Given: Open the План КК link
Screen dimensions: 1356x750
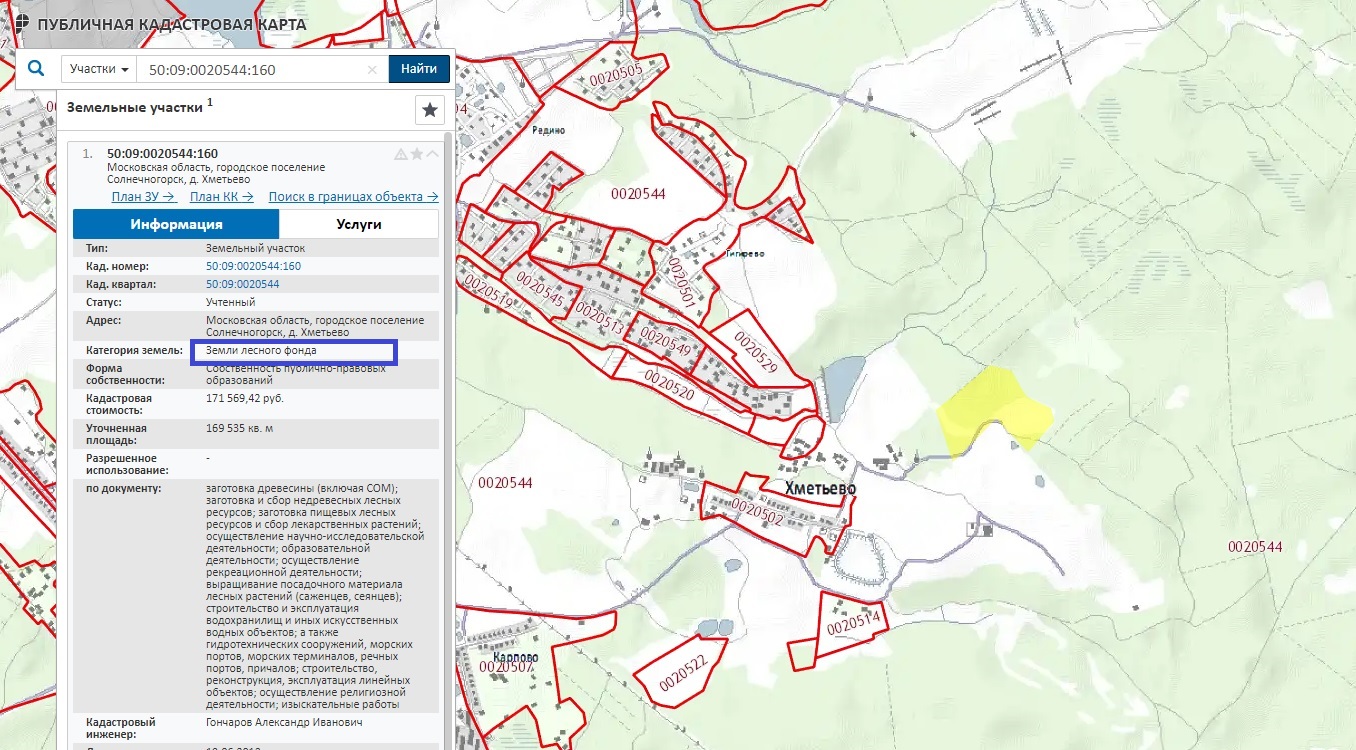Looking at the screenshot, I should [x=221, y=197].
